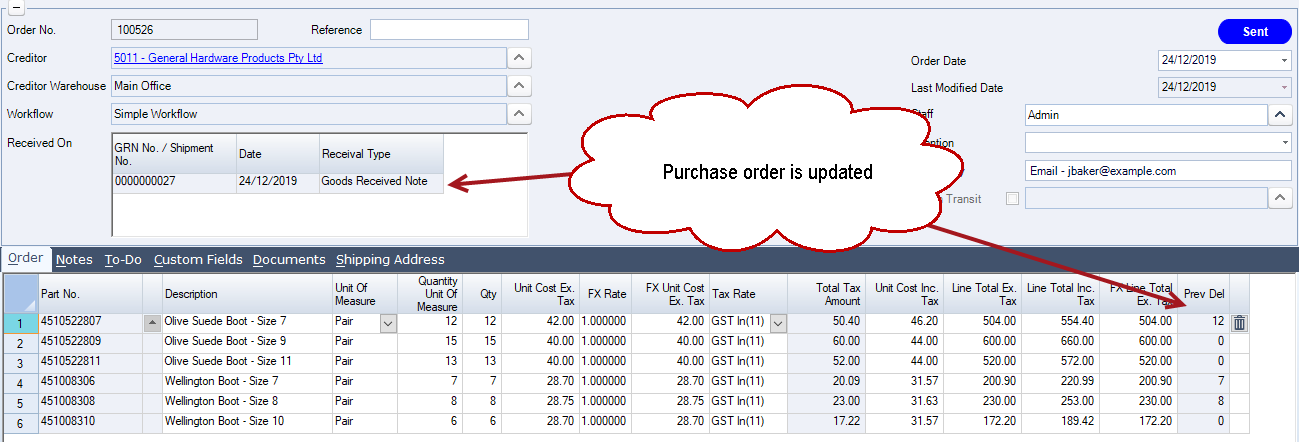1299x442 pixels.
Task: Click the FX Rate column header
Action: tap(605, 294)
